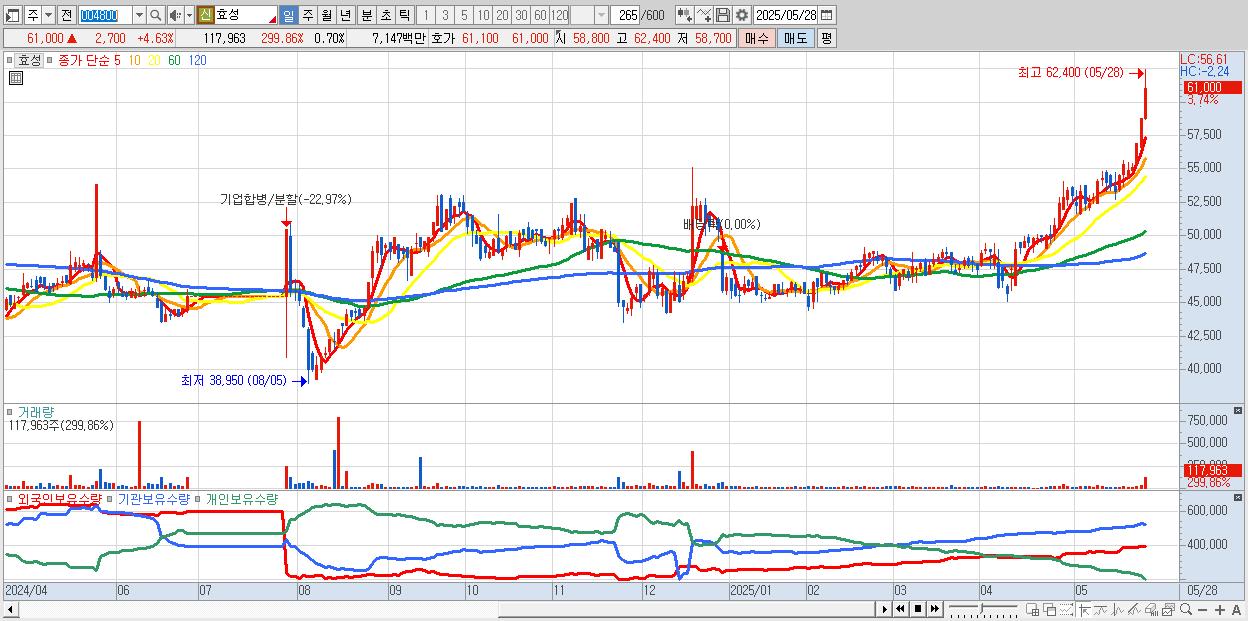The width and height of the screenshot is (1248, 621).
Task: Click the 효성 chart legend label
Action: [29, 60]
